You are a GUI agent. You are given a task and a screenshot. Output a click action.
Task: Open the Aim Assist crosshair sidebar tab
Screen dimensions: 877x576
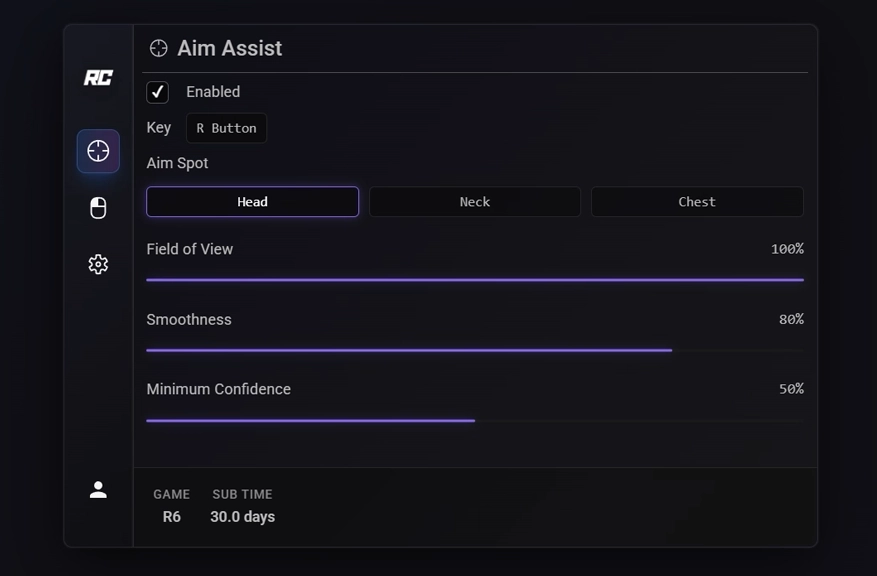click(x=98, y=151)
